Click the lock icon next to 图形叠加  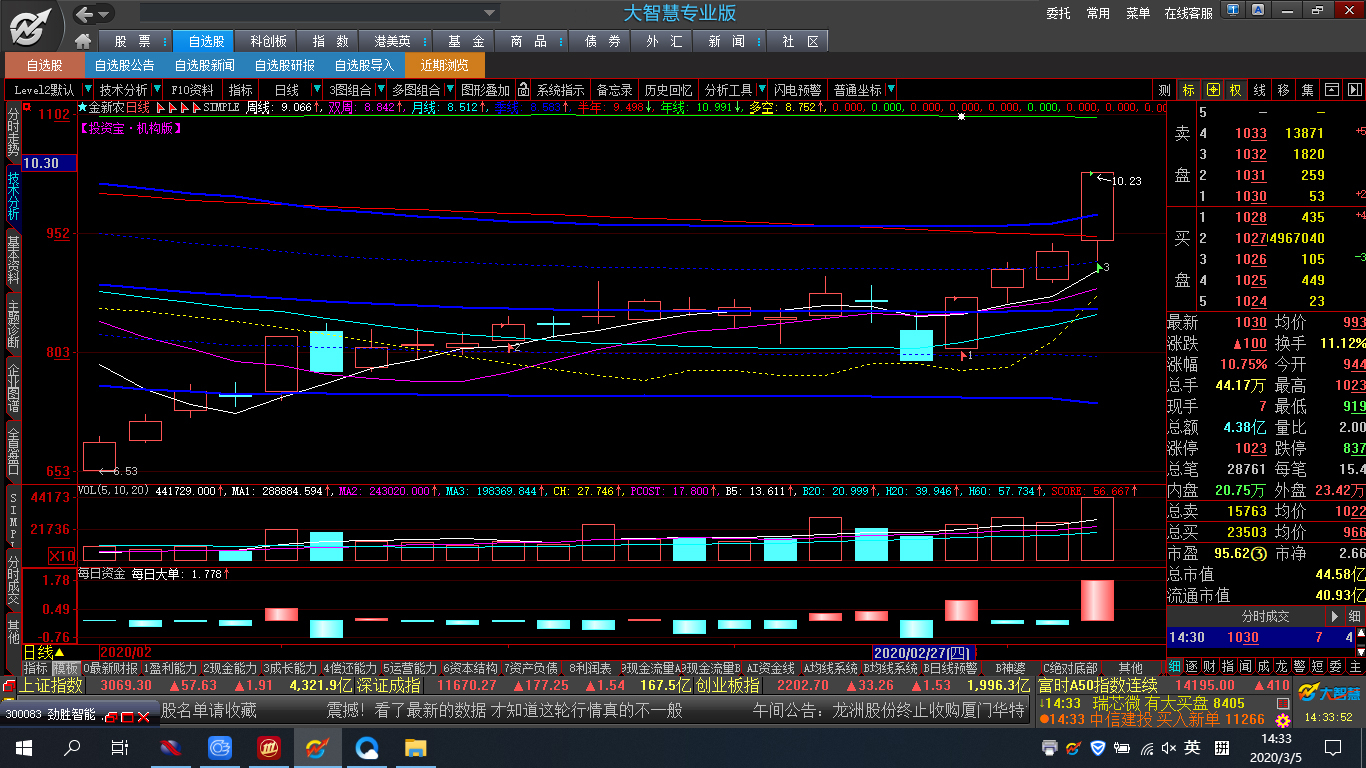pyautogui.click(x=522, y=90)
